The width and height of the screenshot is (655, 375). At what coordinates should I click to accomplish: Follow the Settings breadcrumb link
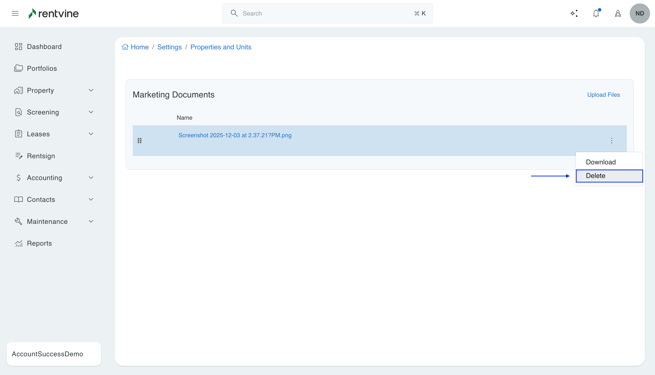(x=169, y=47)
